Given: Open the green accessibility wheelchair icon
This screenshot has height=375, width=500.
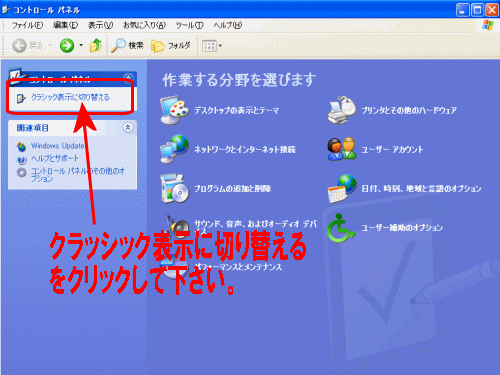Looking at the screenshot, I should [341, 228].
